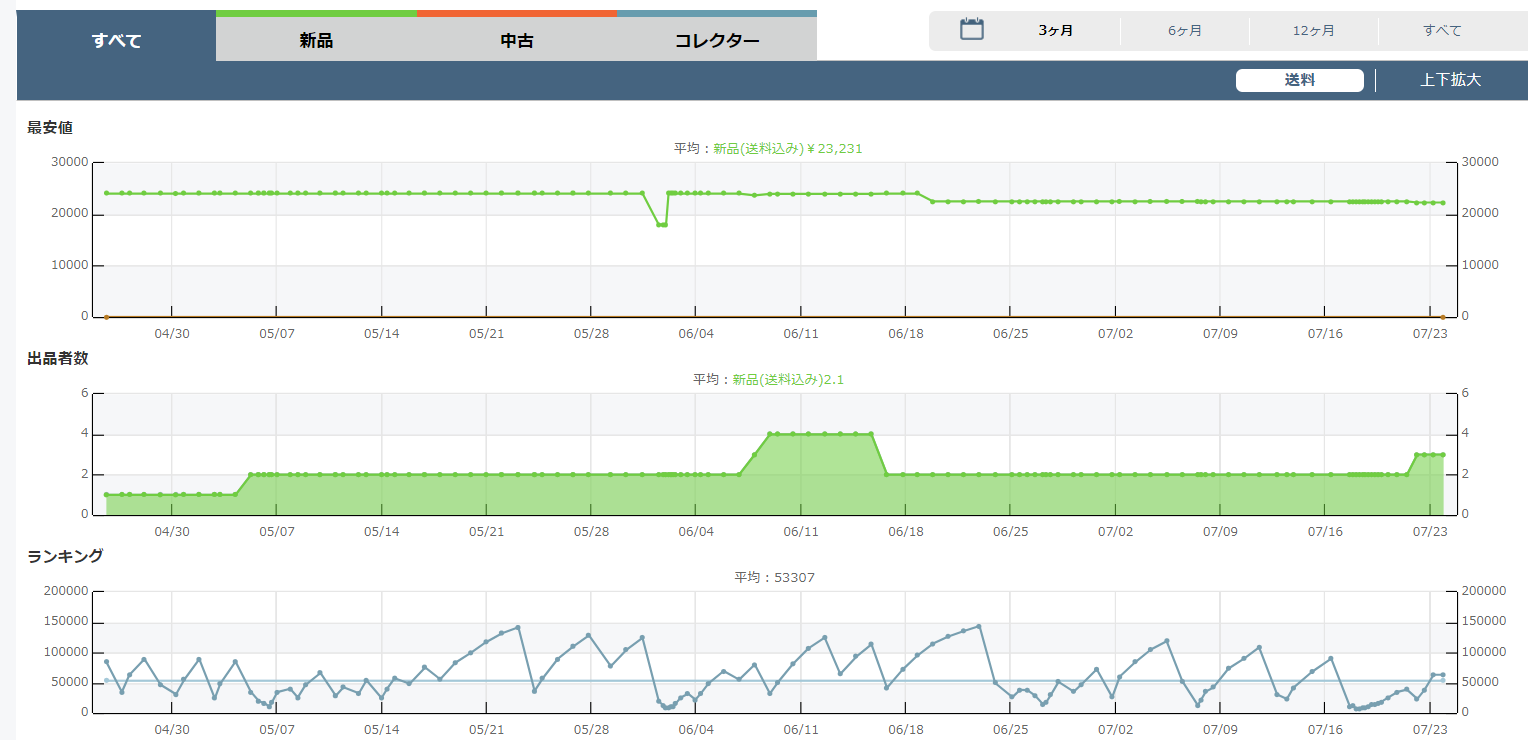This screenshot has height=740, width=1528.
Task: Click the price dip point in 最安値 chart
Action: [x=661, y=224]
